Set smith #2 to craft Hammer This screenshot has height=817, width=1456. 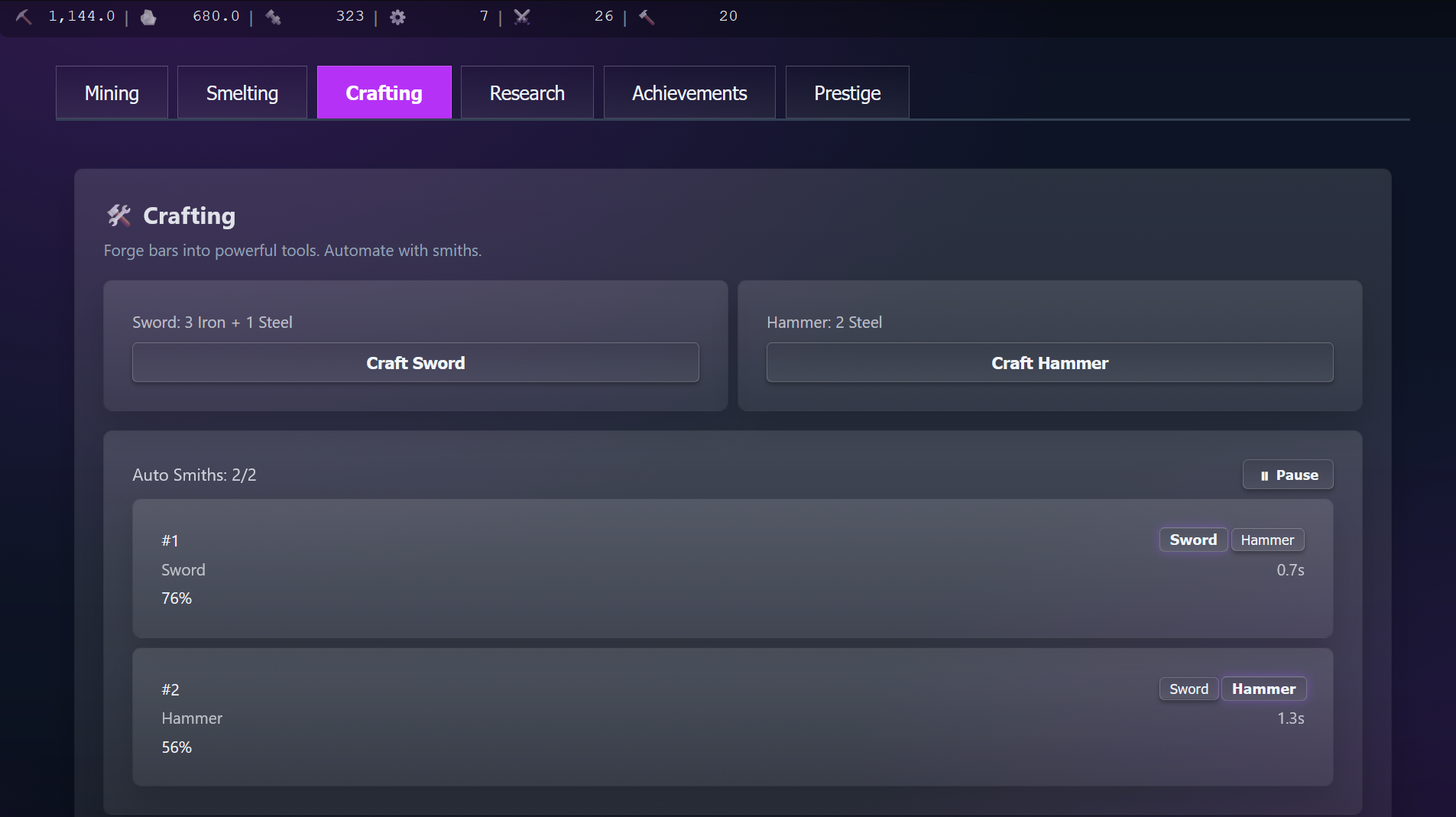click(x=1263, y=689)
